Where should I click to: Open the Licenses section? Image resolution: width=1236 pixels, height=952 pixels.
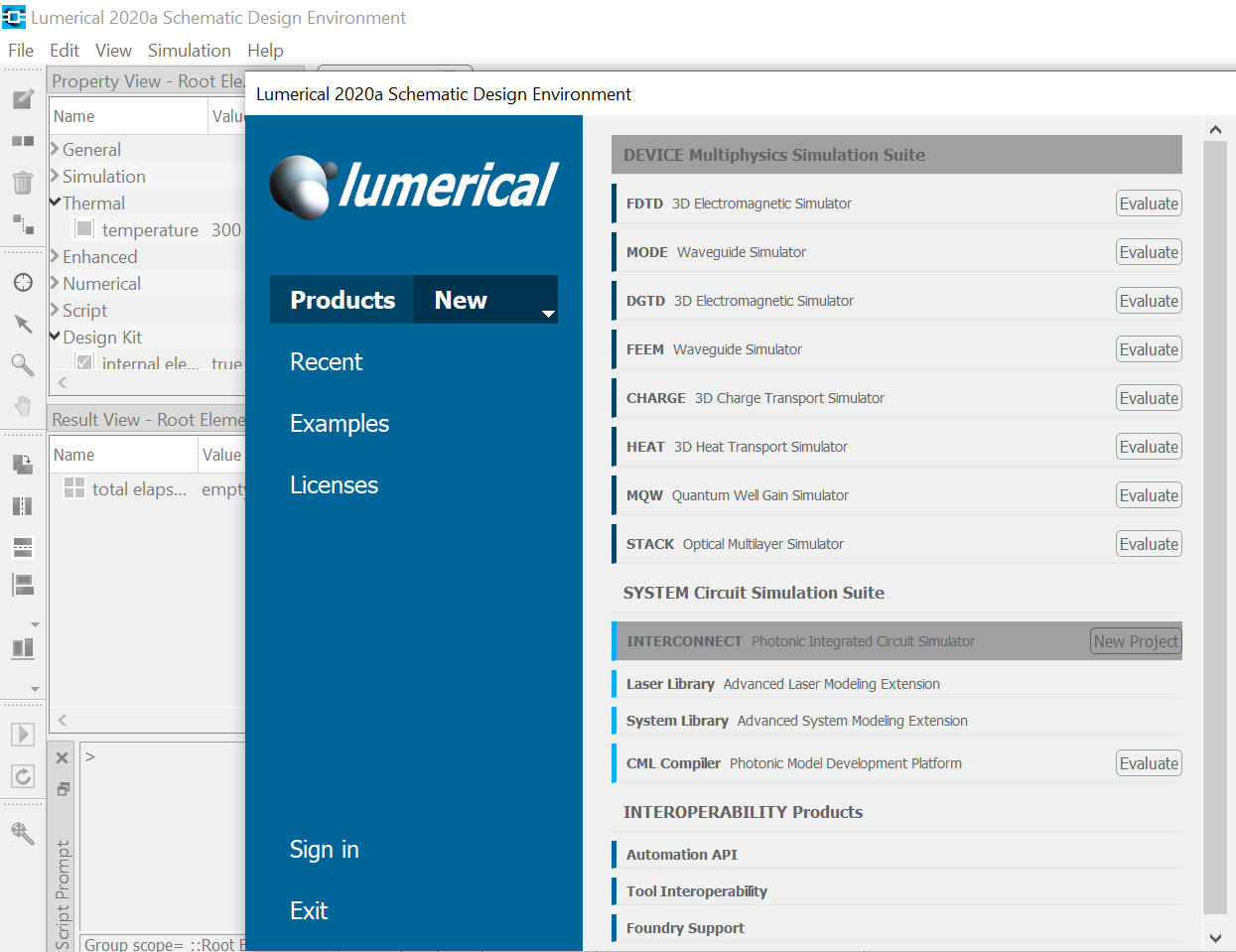pyautogui.click(x=334, y=485)
